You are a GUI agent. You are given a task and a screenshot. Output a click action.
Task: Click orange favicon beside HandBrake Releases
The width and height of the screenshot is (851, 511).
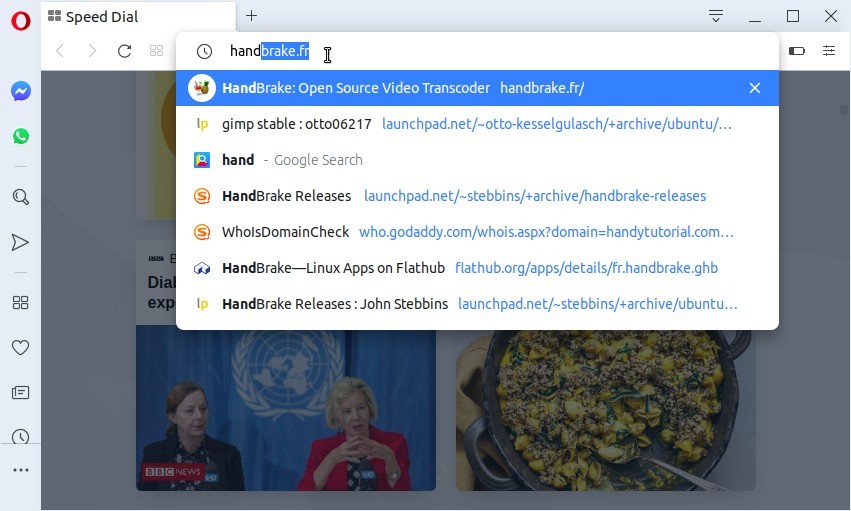coord(202,196)
